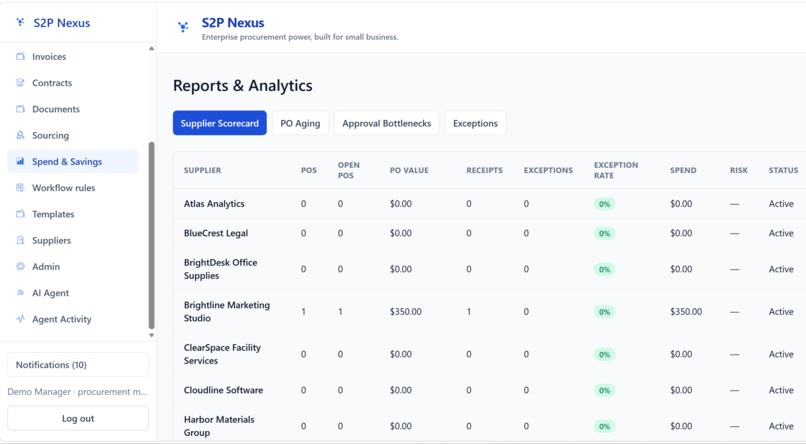This screenshot has width=806, height=444.
Task: Go to Suppliers page
Action: point(73,240)
